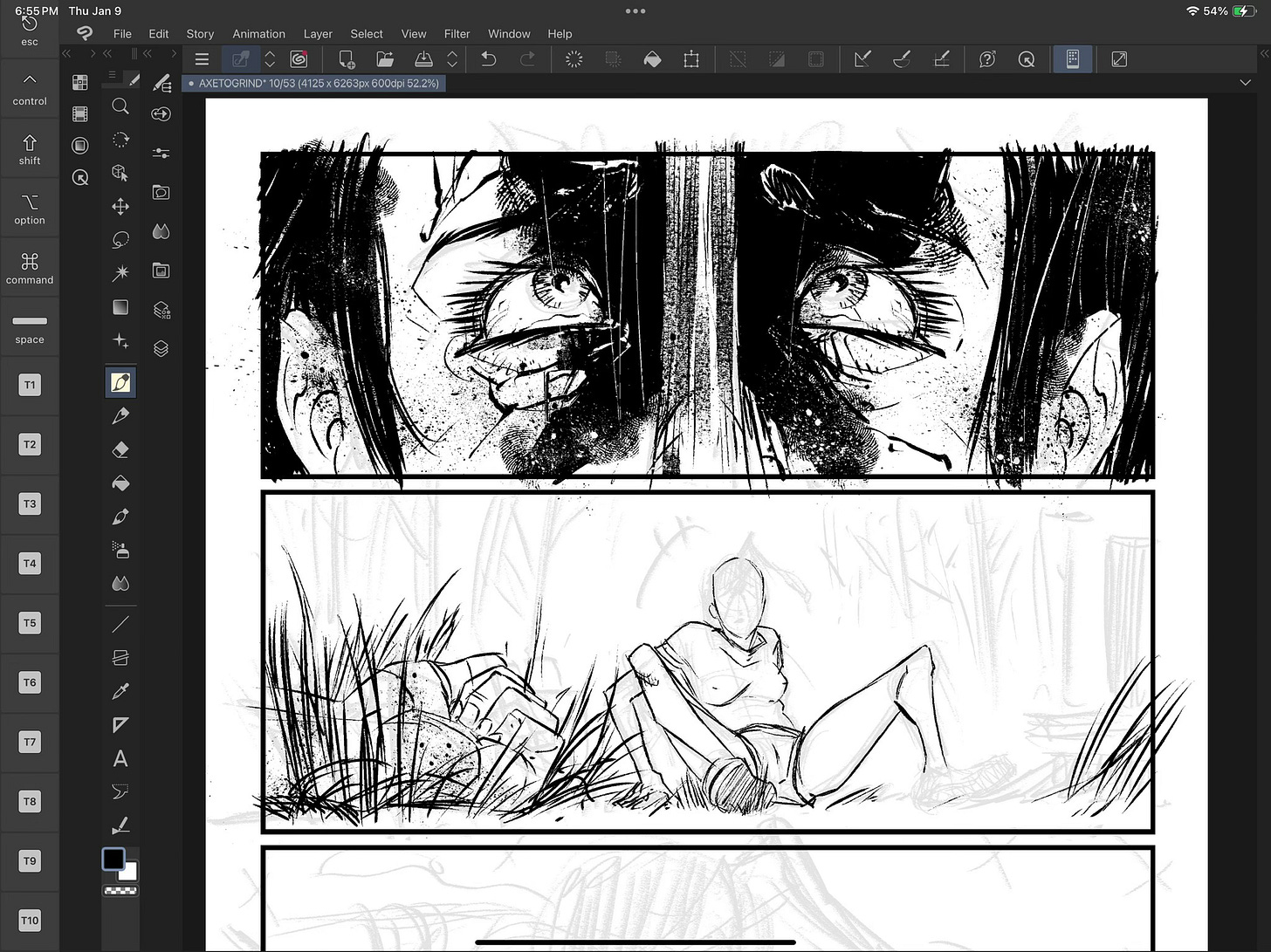Select the Auto select magic wand tool
Image resolution: width=1271 pixels, height=952 pixels.
[120, 273]
